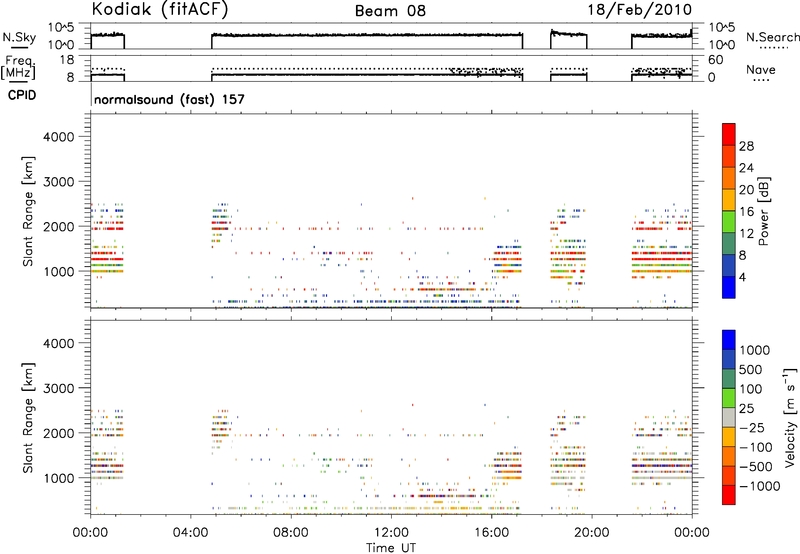Click the '08:00' time tick label
The image size is (800, 554).
coord(291,533)
